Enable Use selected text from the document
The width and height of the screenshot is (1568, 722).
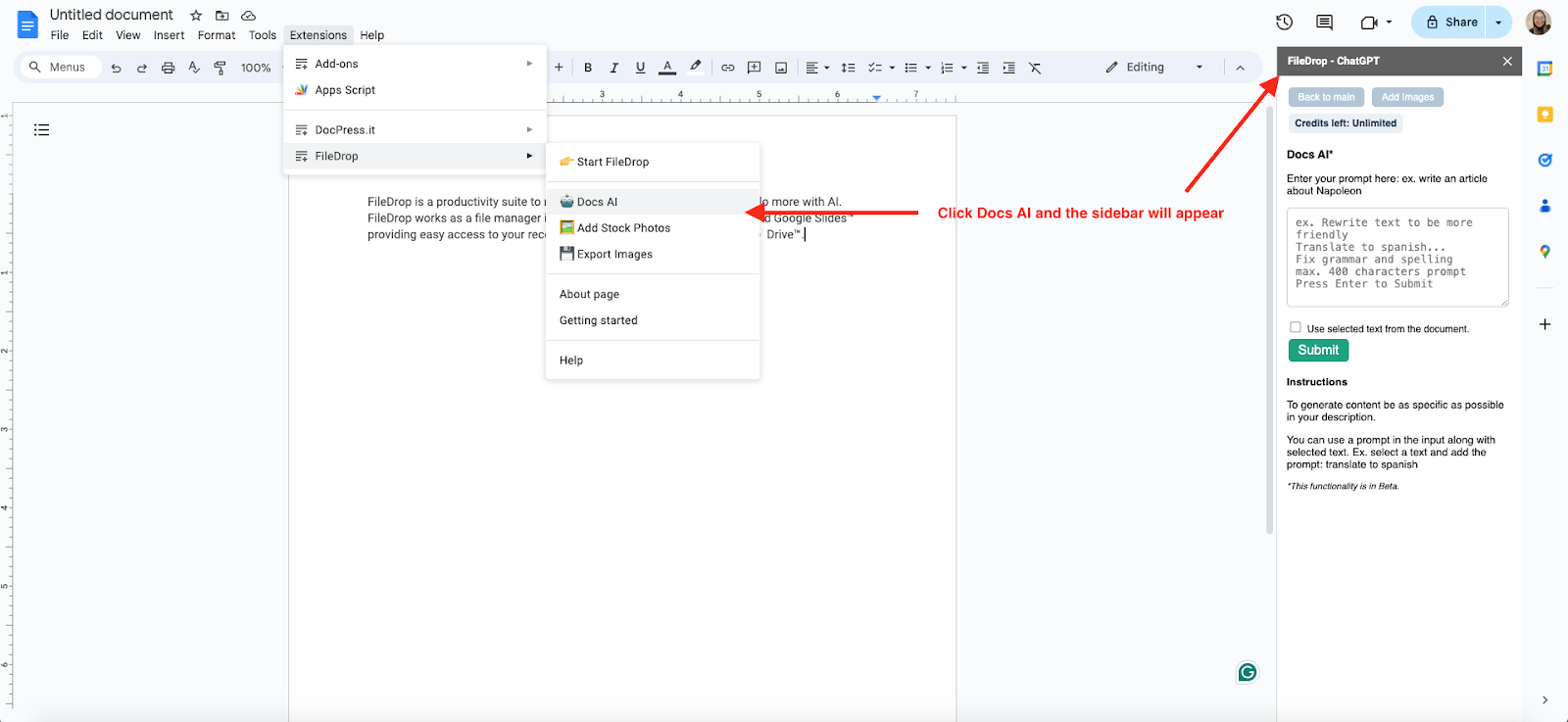[1296, 327]
